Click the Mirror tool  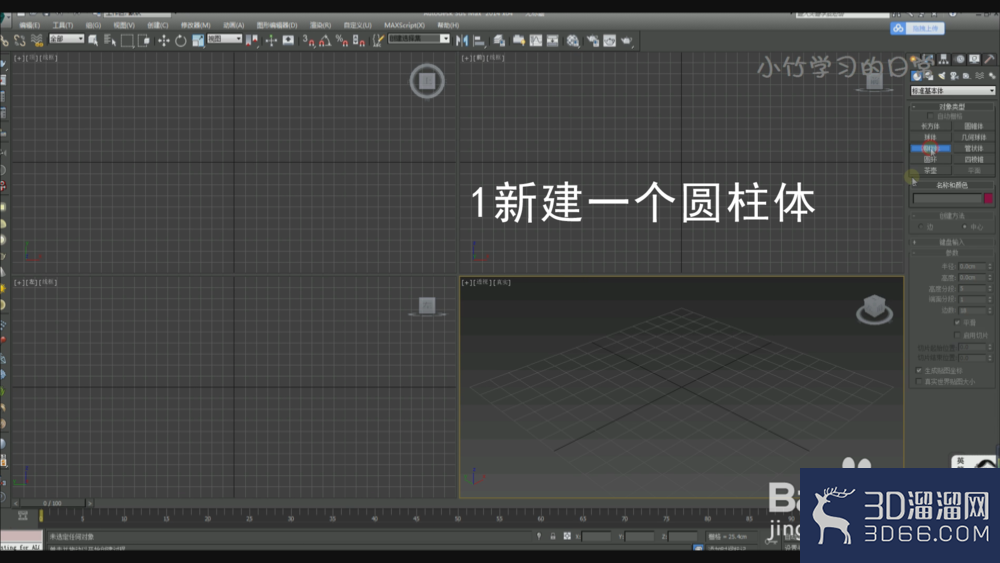(462, 41)
